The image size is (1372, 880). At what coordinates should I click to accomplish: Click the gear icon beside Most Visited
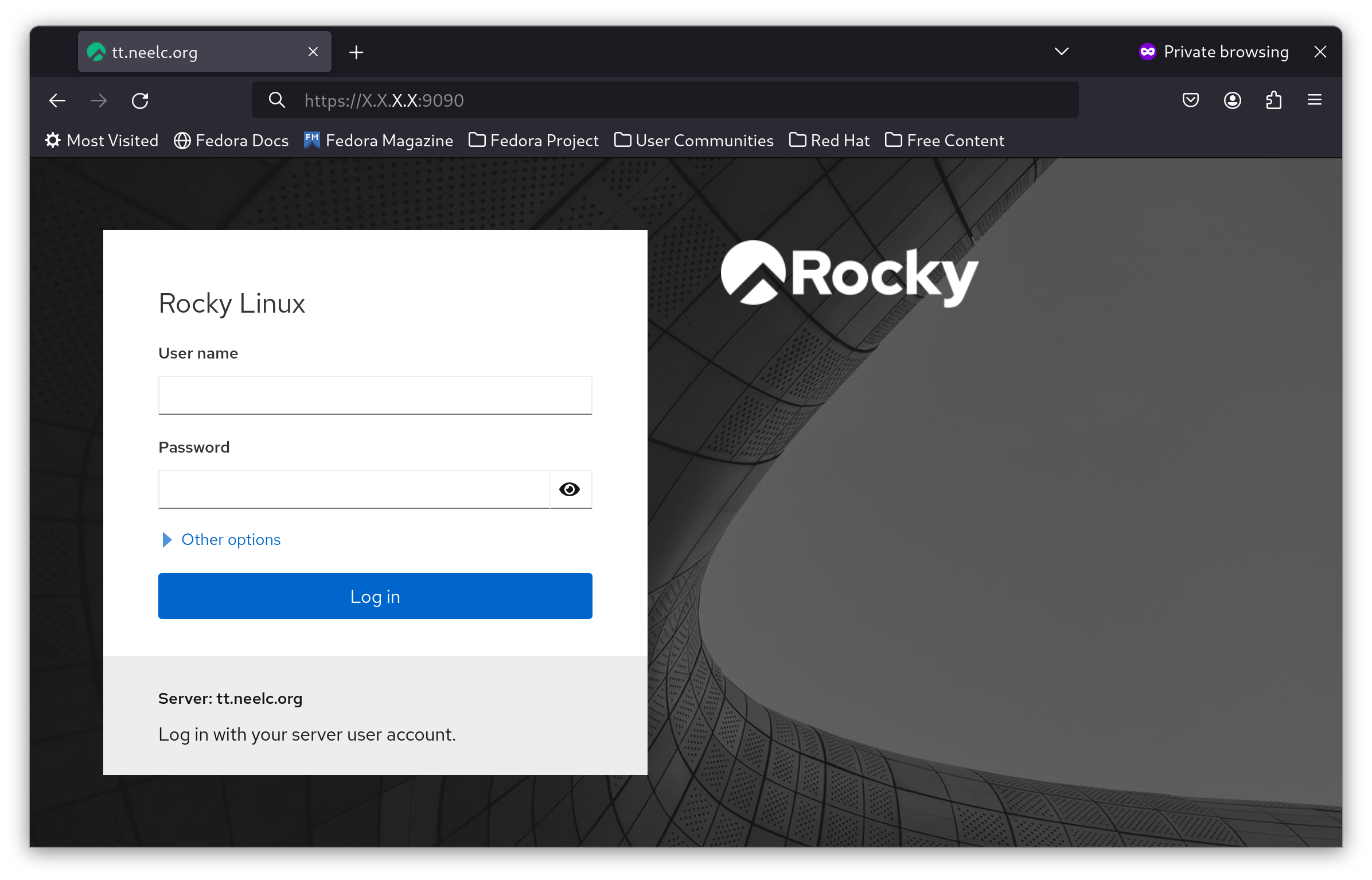tap(52, 141)
